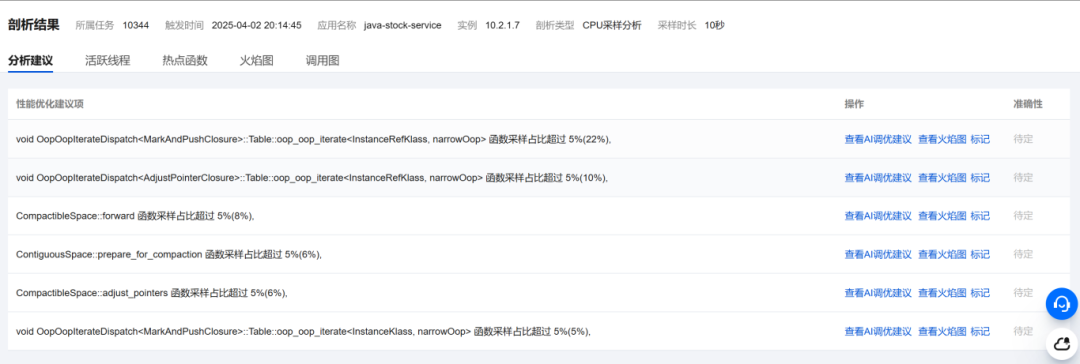The width and height of the screenshot is (1080, 364).
Task: Select the sampling duration 10秒
Action: [x=714, y=26]
